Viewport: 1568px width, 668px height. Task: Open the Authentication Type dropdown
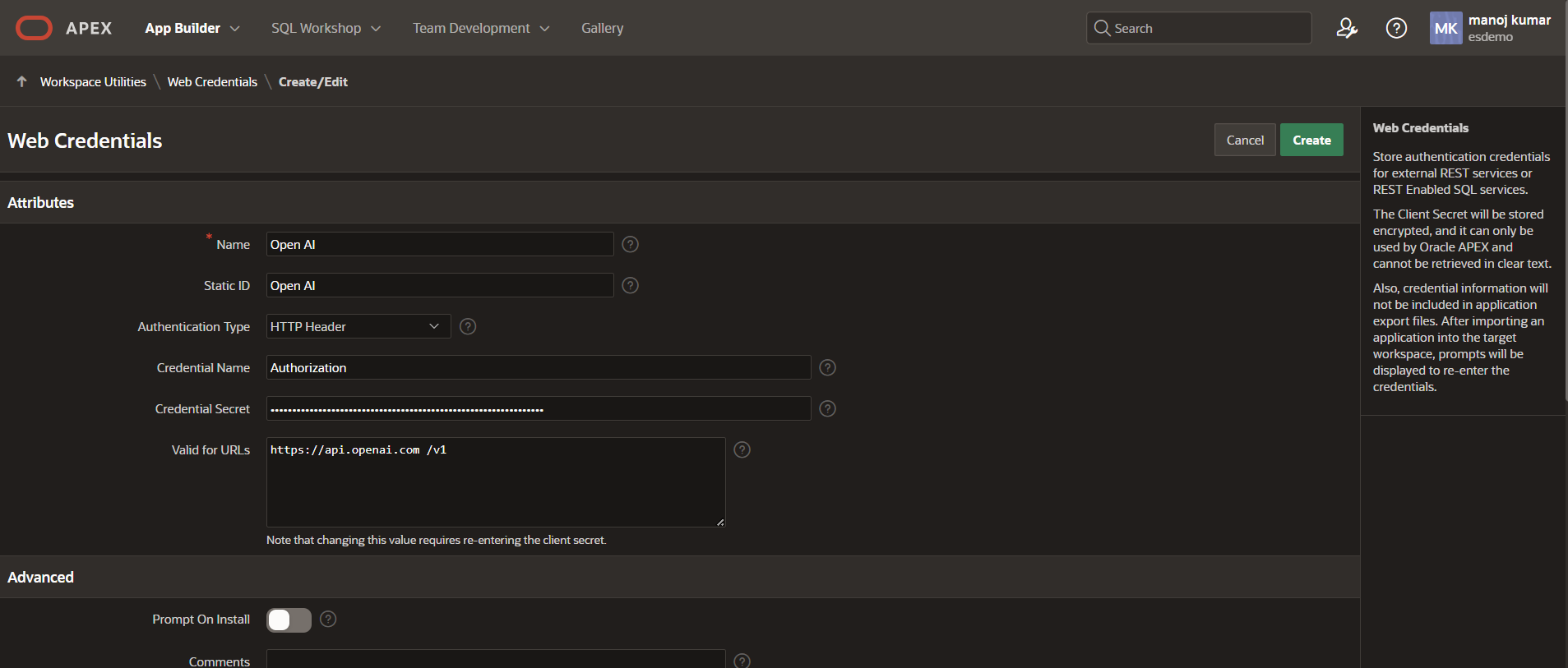[x=358, y=326]
